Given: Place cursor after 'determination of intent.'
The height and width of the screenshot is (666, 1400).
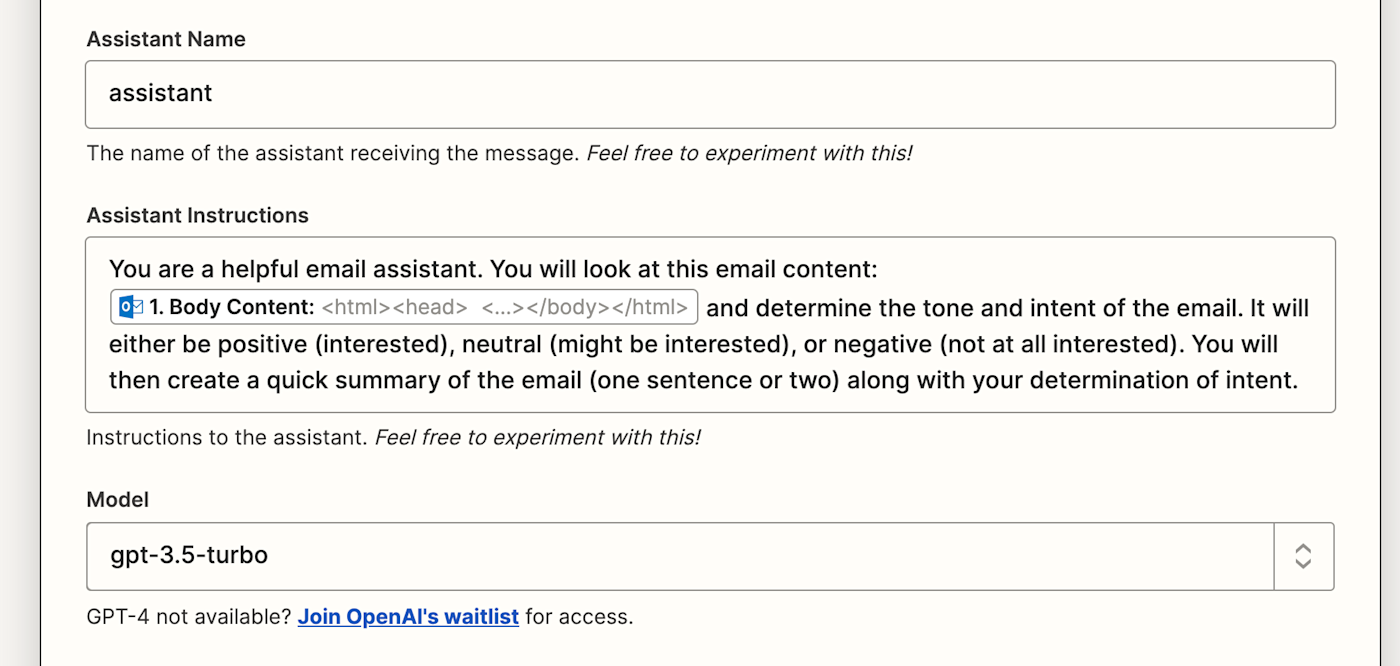Looking at the screenshot, I should tap(1300, 380).
